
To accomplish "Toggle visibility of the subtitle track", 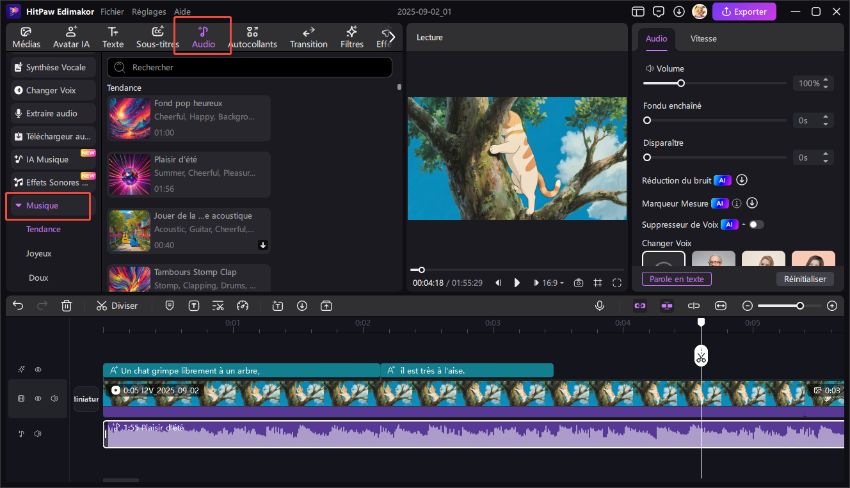I will 38,369.
